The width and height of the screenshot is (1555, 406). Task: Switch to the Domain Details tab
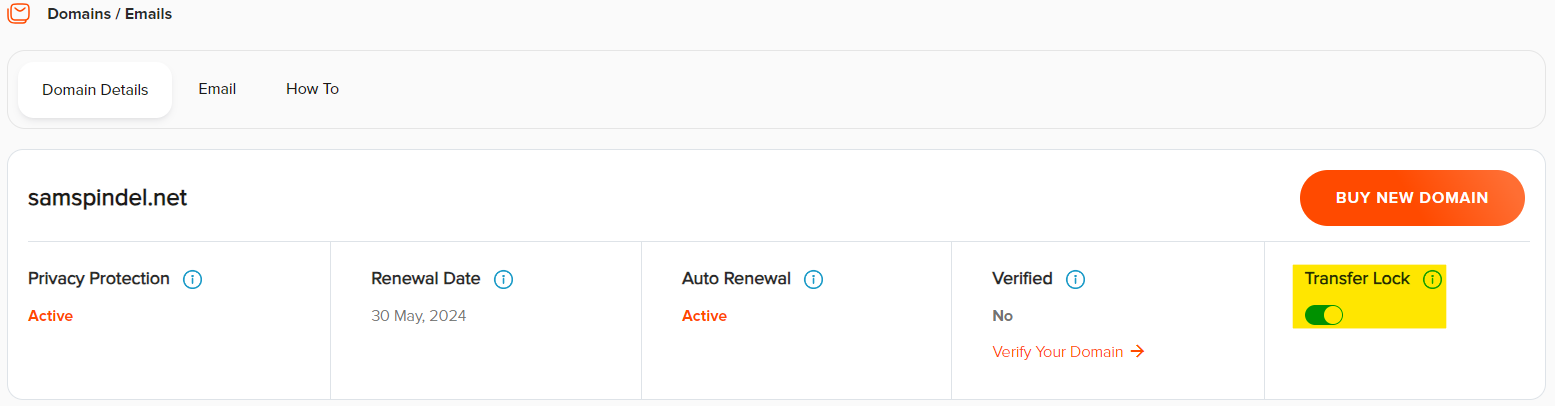coord(95,90)
